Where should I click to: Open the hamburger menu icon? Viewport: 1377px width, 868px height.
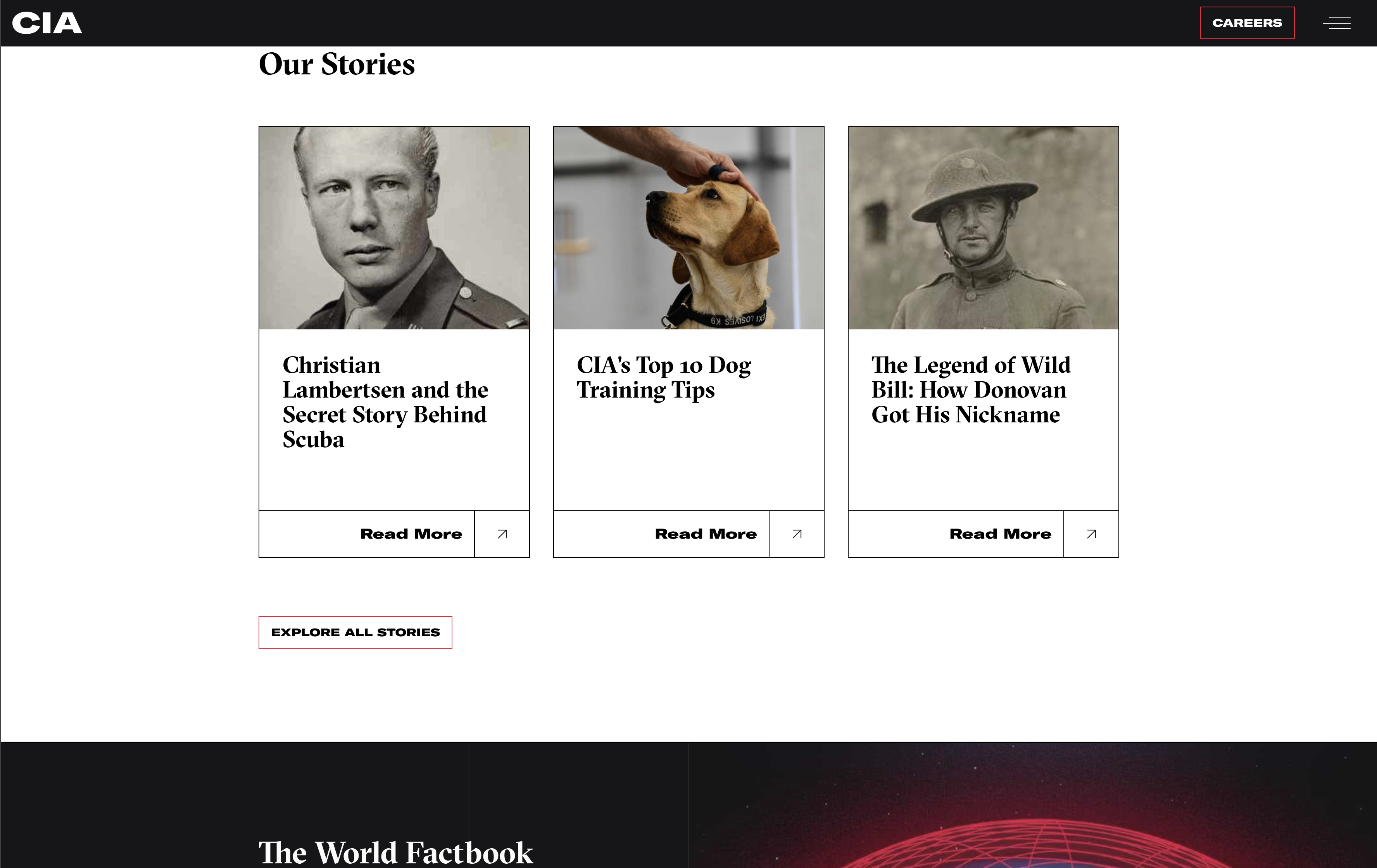tap(1336, 23)
